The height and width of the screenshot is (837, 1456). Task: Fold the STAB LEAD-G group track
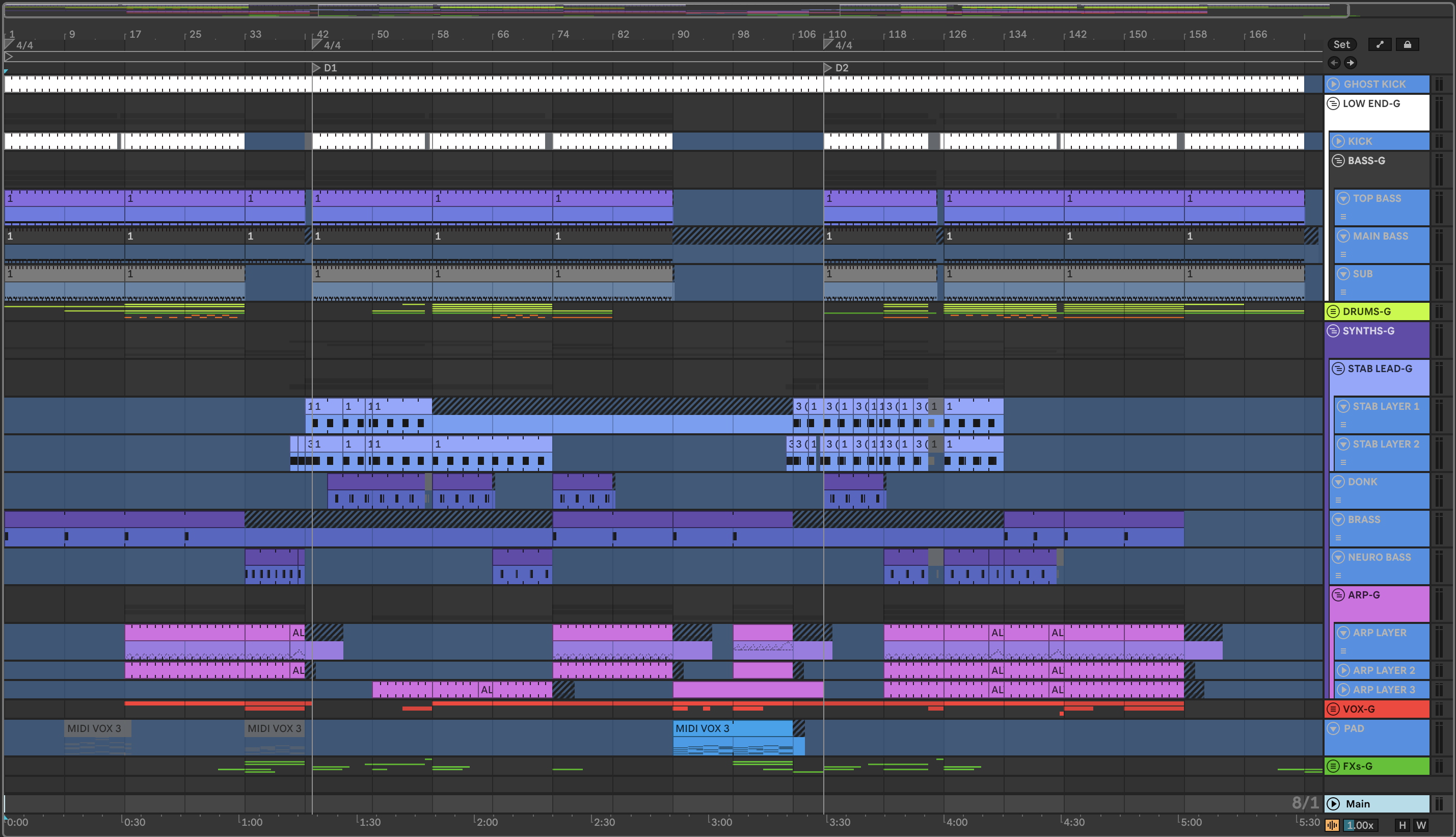point(1338,369)
